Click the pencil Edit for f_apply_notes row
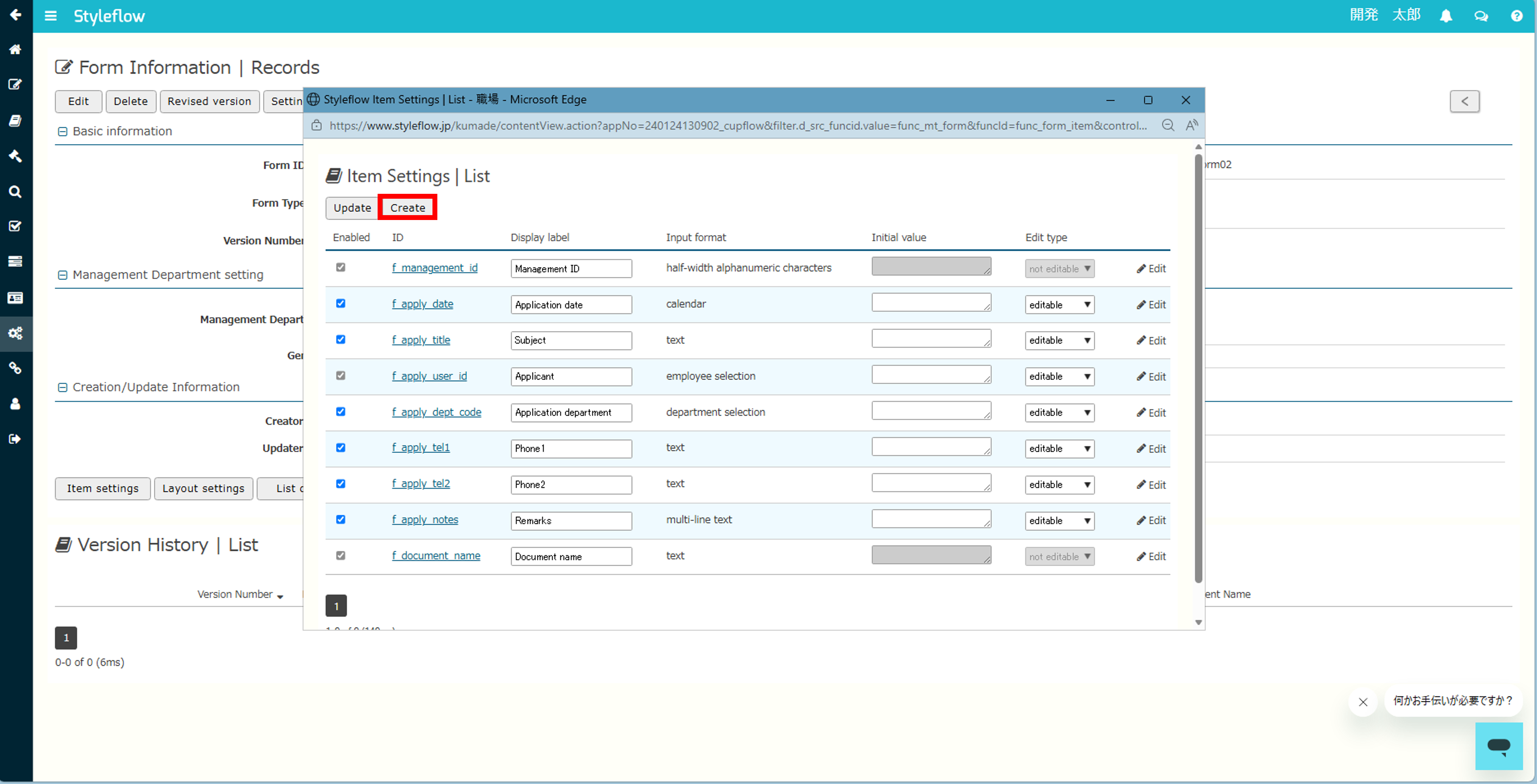This screenshot has height=784, width=1537. (1151, 520)
